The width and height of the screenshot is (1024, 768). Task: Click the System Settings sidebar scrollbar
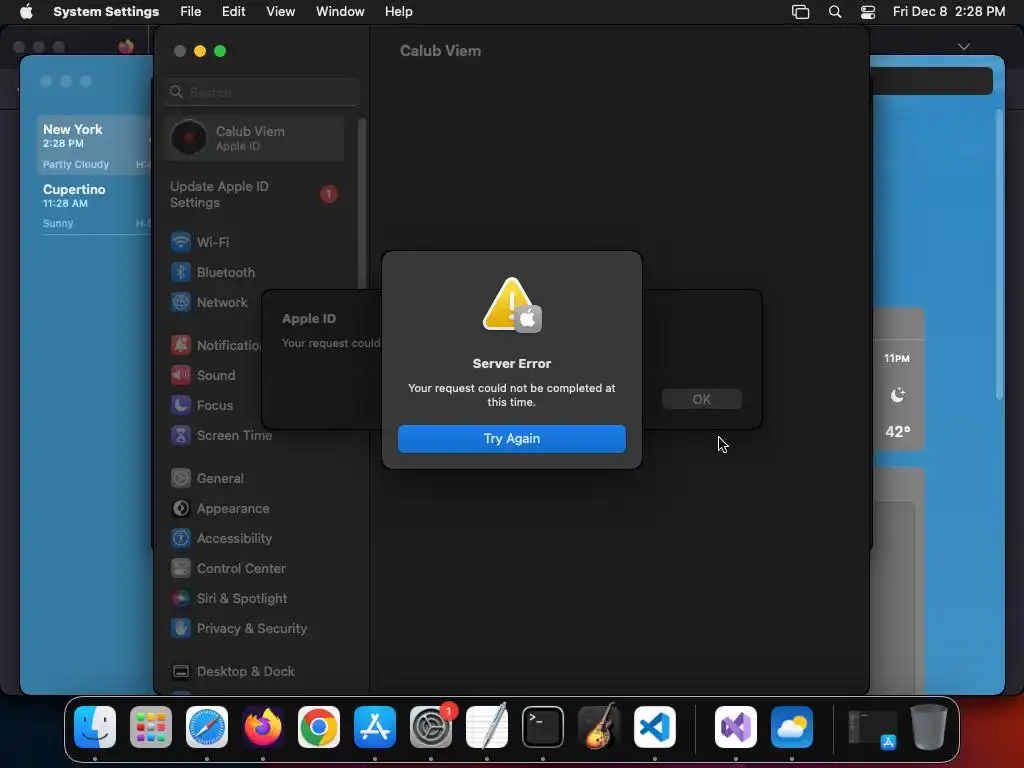361,203
